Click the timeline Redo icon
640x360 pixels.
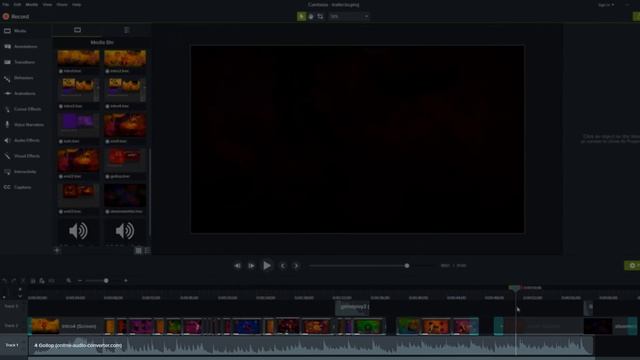coord(13,281)
